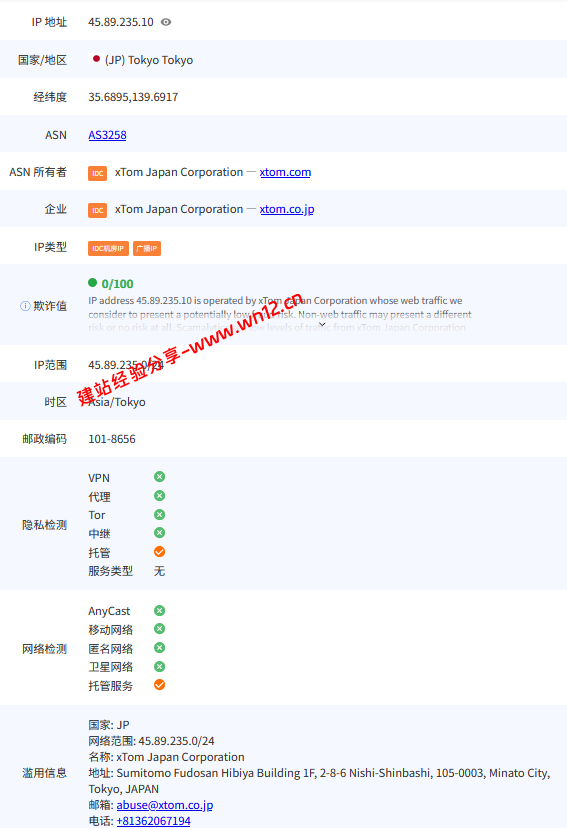Click the IDC机房IP type tag
The width and height of the screenshot is (567, 828).
108,248
